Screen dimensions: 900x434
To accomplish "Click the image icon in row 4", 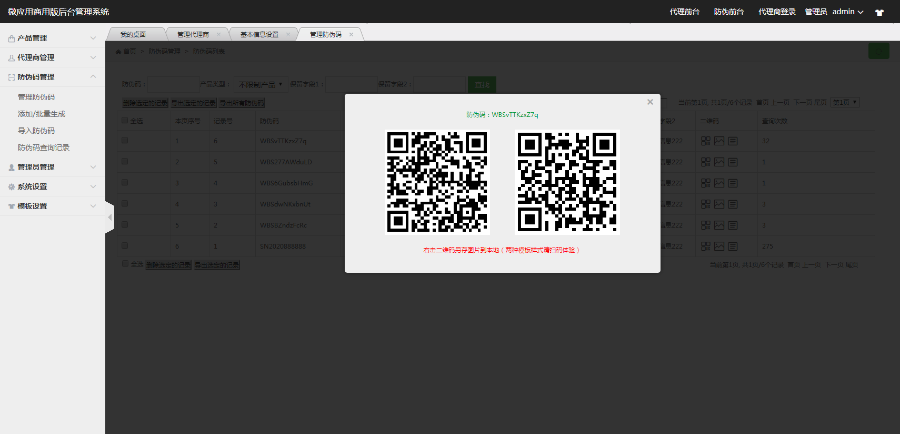I will [719, 204].
